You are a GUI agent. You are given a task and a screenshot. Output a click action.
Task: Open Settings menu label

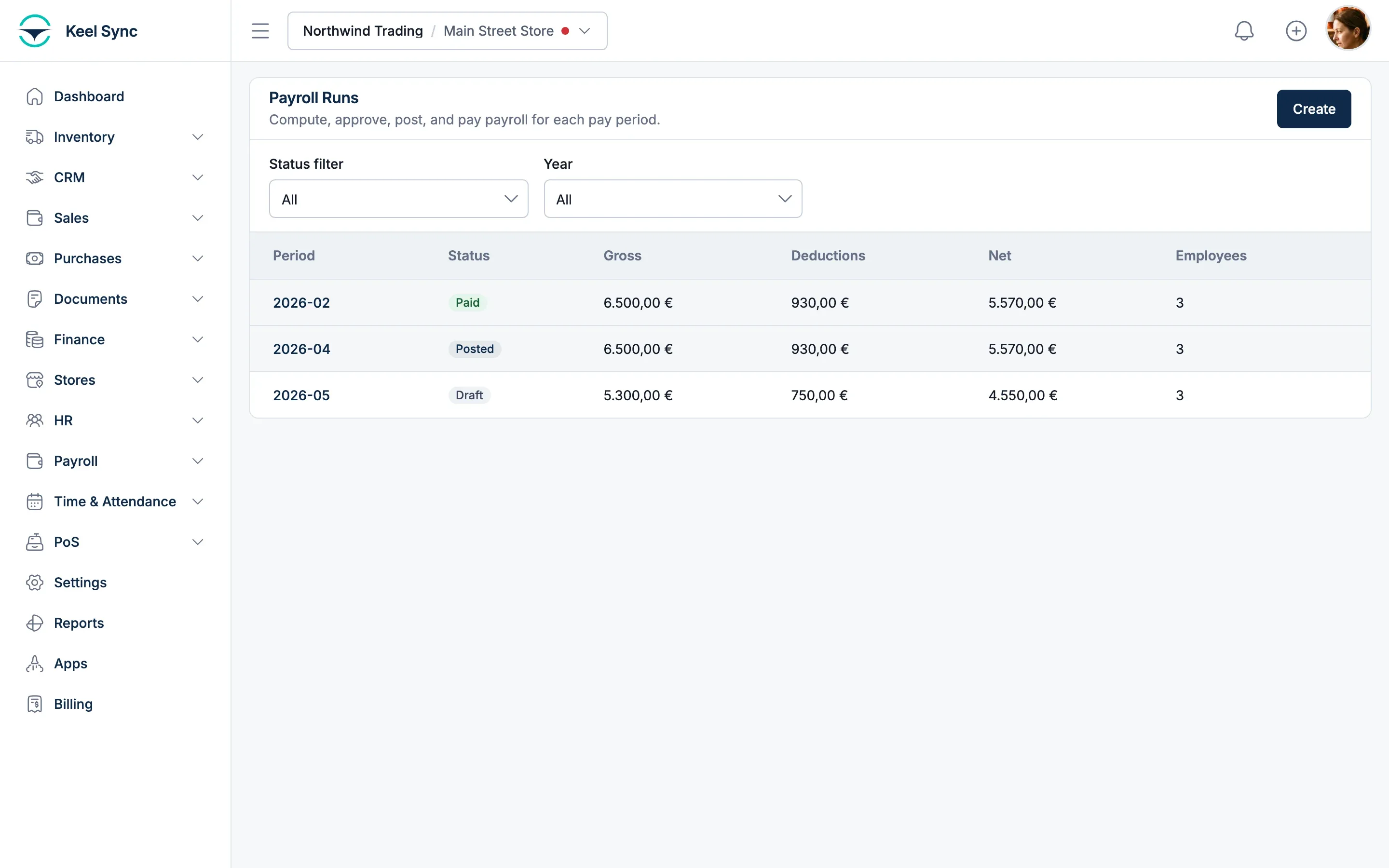coord(81,582)
